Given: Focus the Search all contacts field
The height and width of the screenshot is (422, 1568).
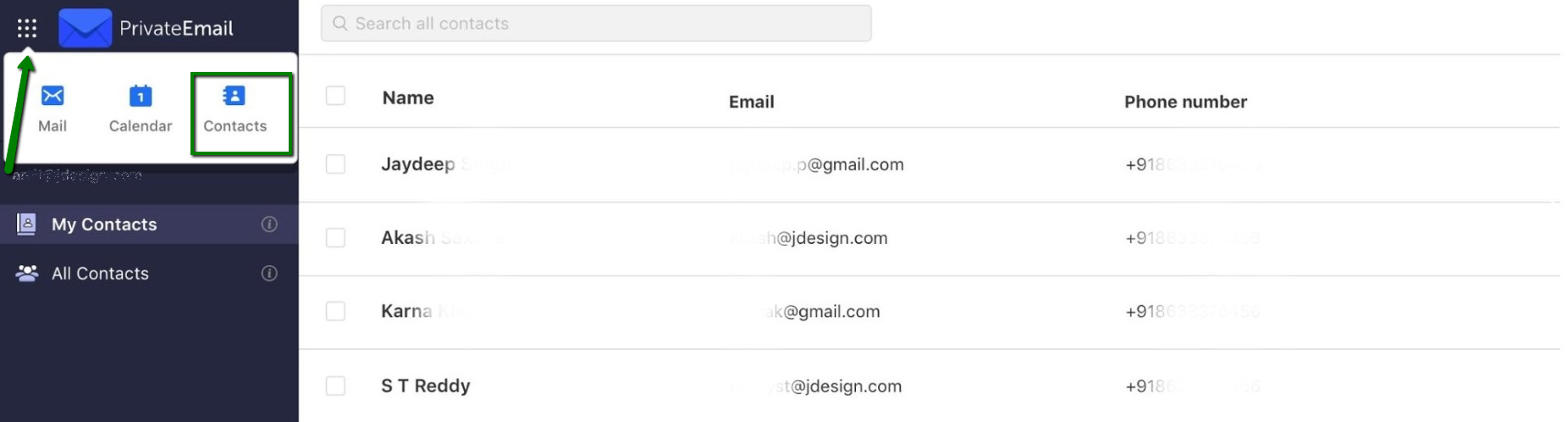Looking at the screenshot, I should [596, 23].
